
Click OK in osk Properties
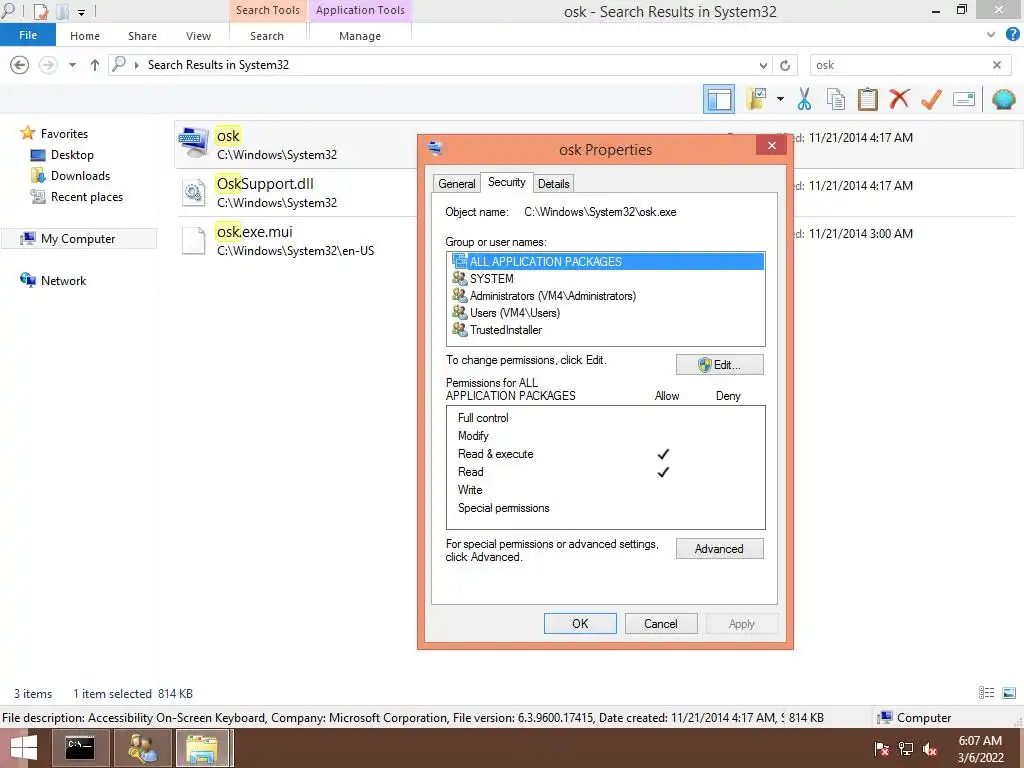click(x=580, y=624)
